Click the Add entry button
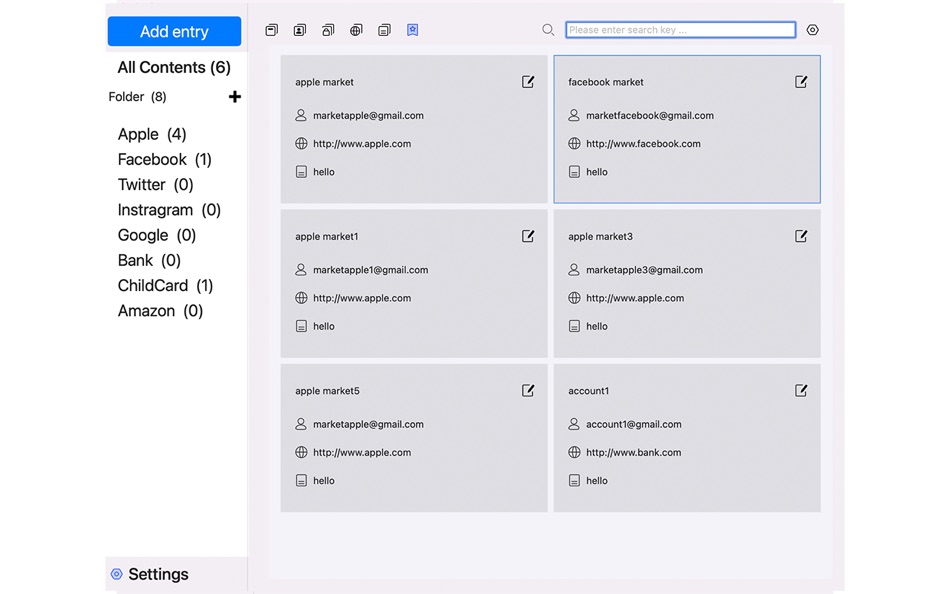The image size is (950, 594). click(x=174, y=32)
